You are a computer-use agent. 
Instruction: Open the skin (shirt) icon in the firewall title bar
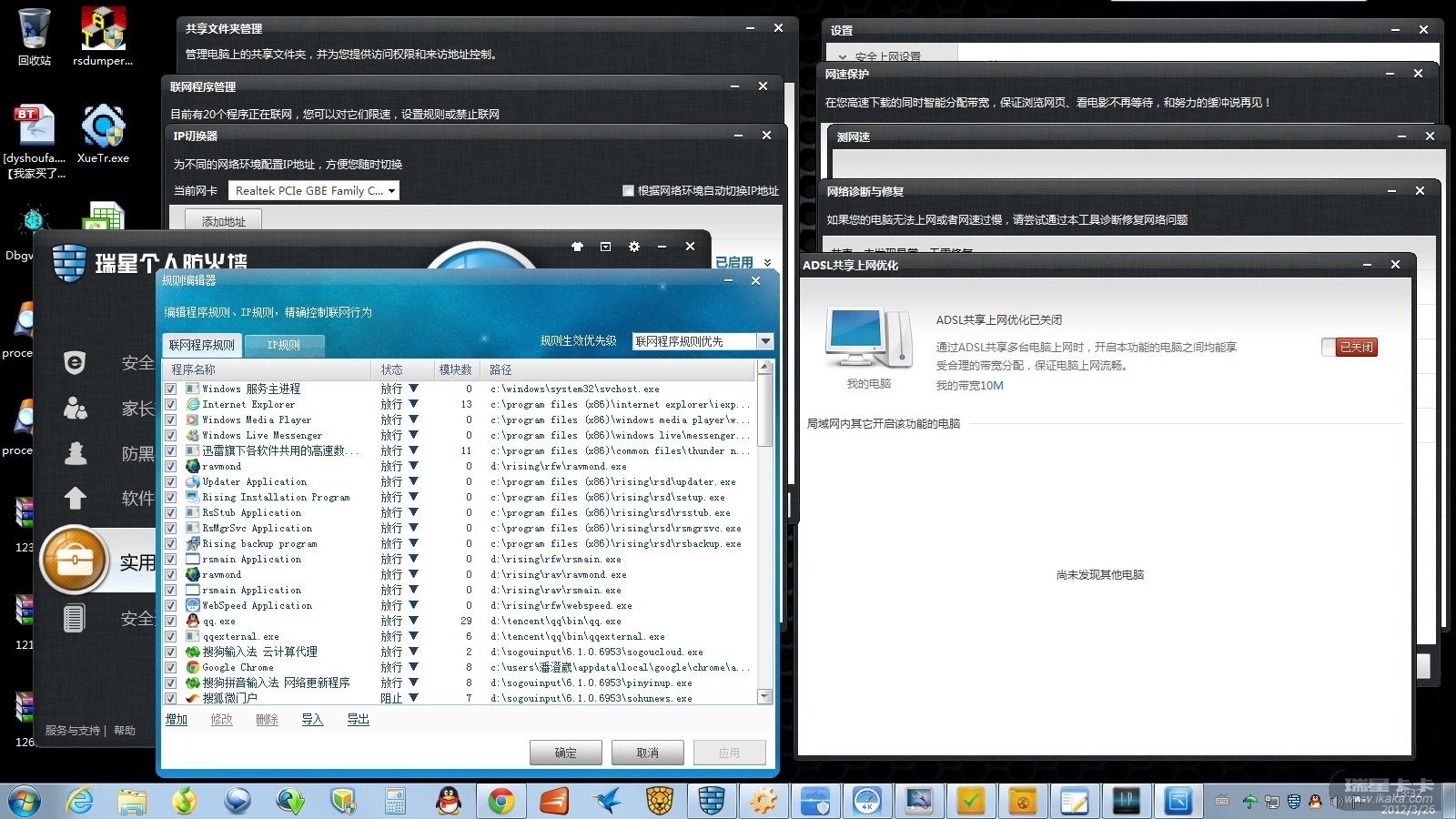[x=577, y=247]
